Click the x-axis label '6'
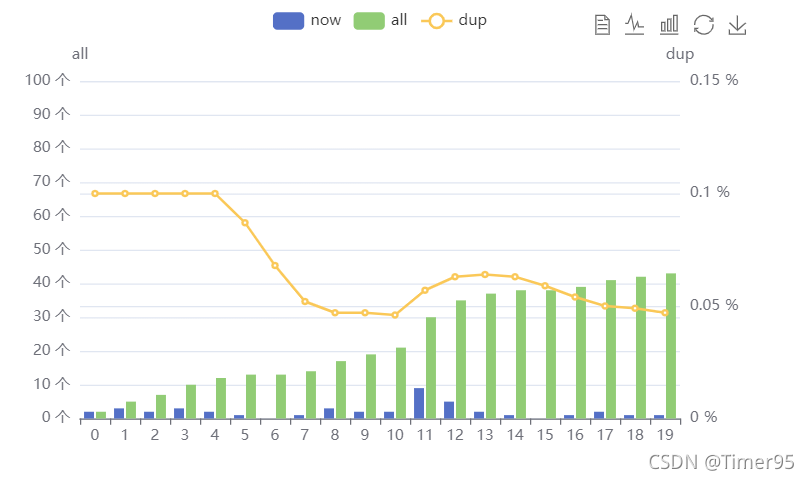This screenshot has width=809, height=480. pos(275,435)
